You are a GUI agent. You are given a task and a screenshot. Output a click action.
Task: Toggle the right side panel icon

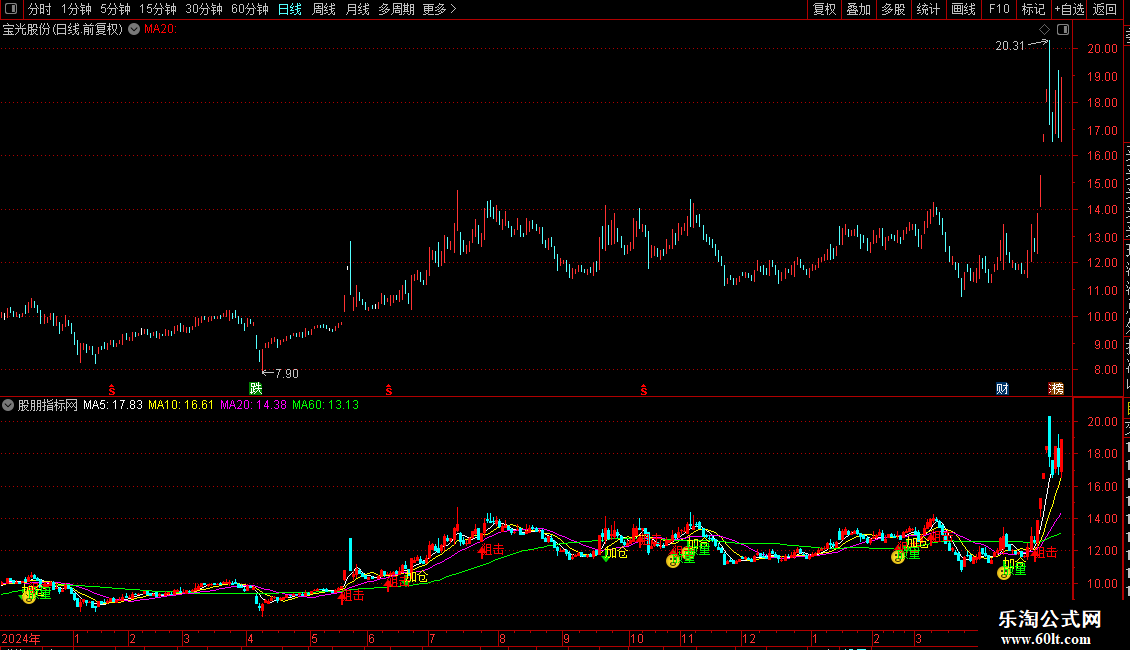click(1063, 30)
